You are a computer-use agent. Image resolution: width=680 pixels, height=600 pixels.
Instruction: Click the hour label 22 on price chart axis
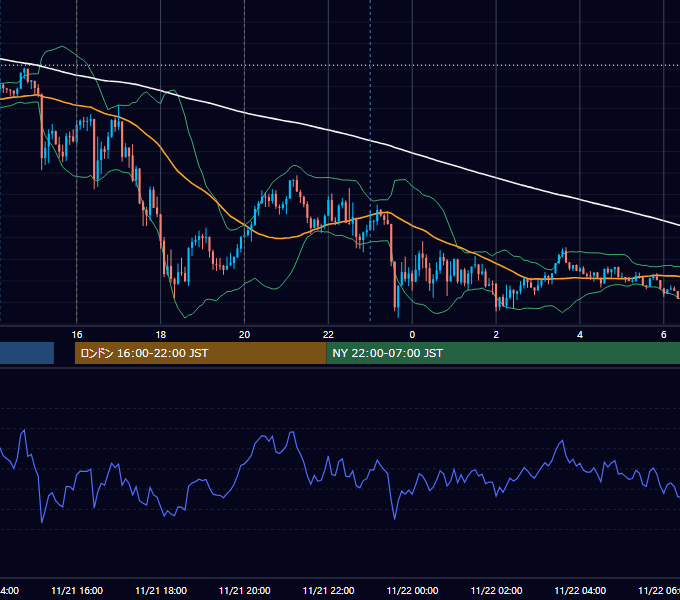[x=328, y=334]
